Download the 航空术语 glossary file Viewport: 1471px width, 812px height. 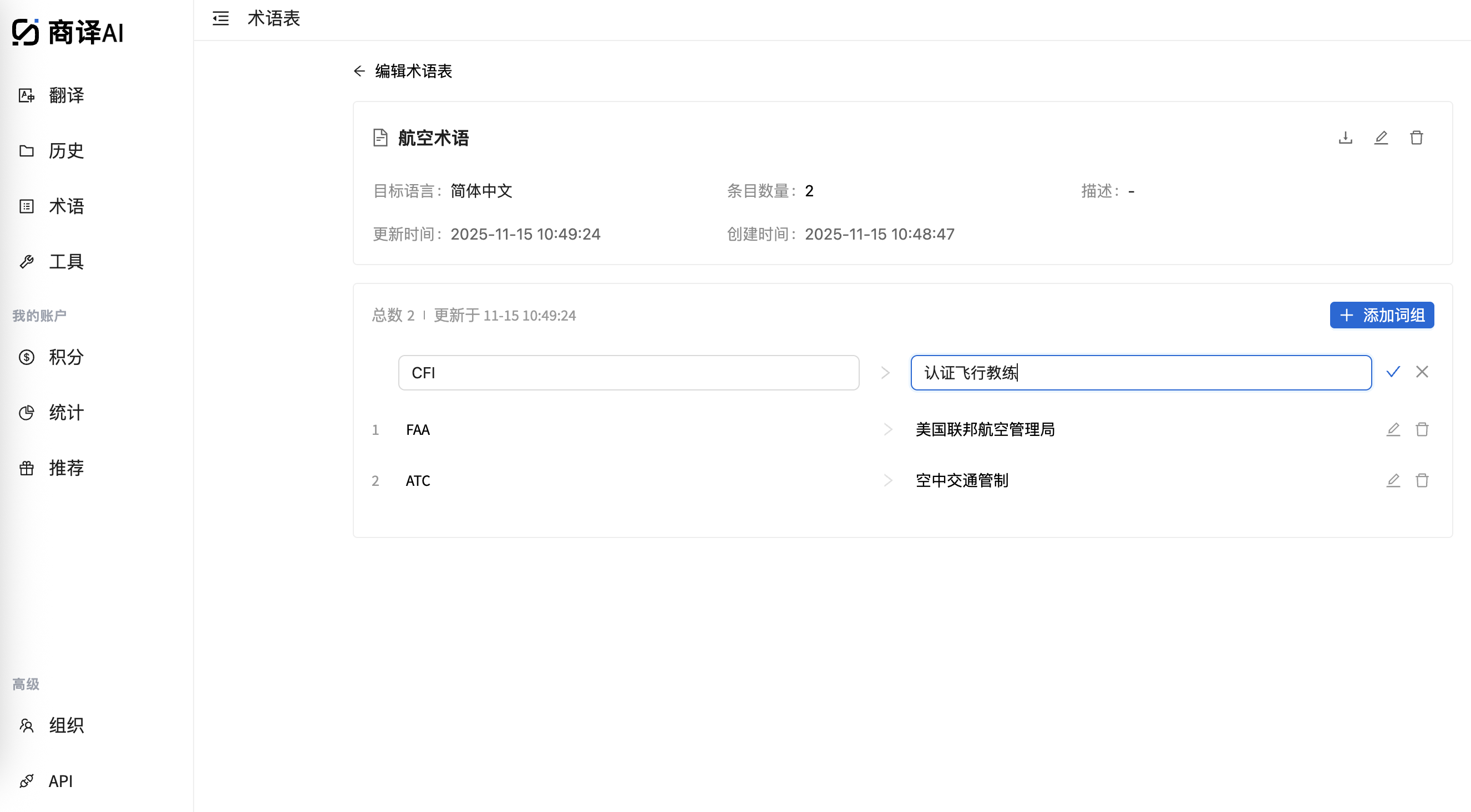(x=1346, y=138)
